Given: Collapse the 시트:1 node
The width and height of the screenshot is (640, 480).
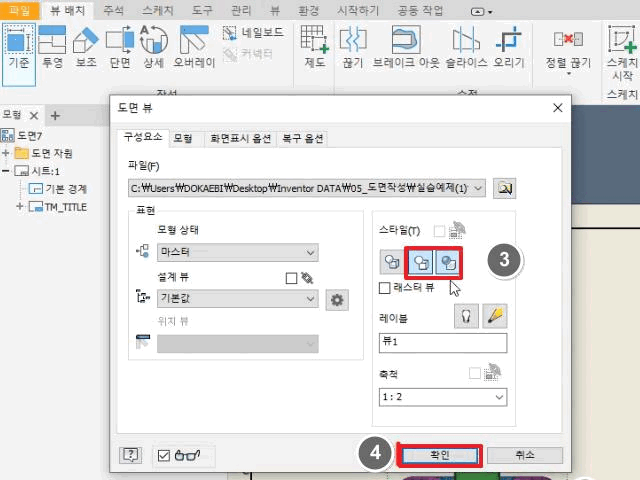Looking at the screenshot, I should tap(6, 171).
